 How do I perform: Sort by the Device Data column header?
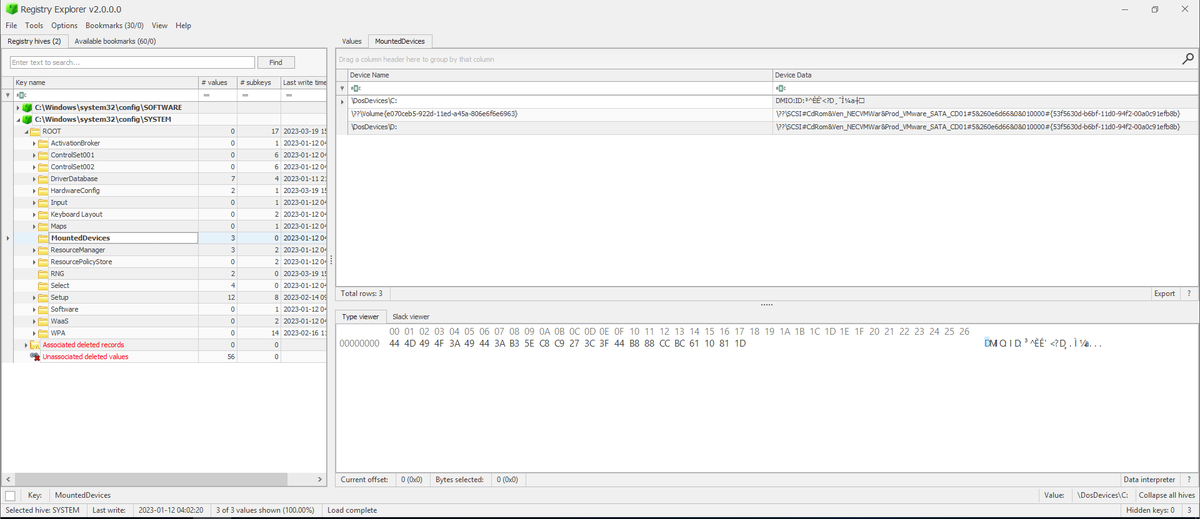tap(984, 75)
